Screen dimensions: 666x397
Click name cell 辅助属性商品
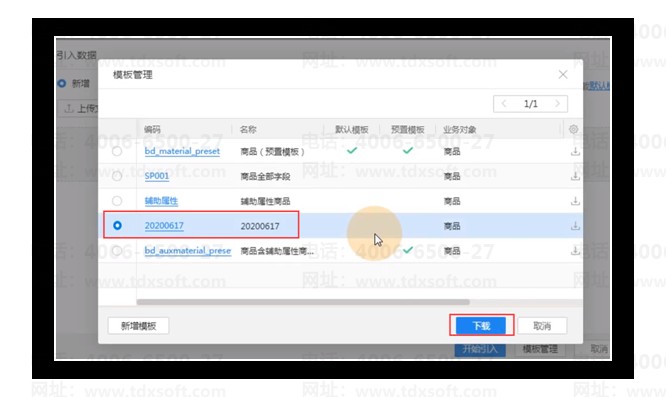(x=265, y=201)
